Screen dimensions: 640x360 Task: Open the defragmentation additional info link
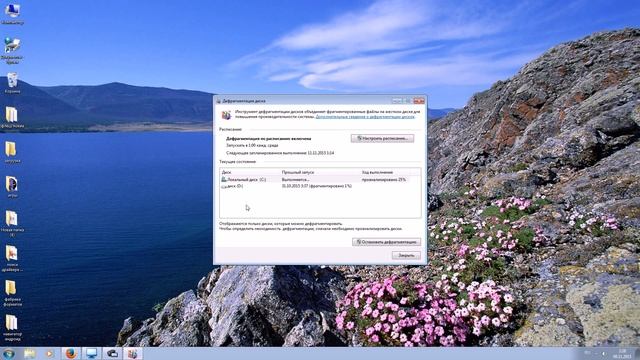(365, 117)
